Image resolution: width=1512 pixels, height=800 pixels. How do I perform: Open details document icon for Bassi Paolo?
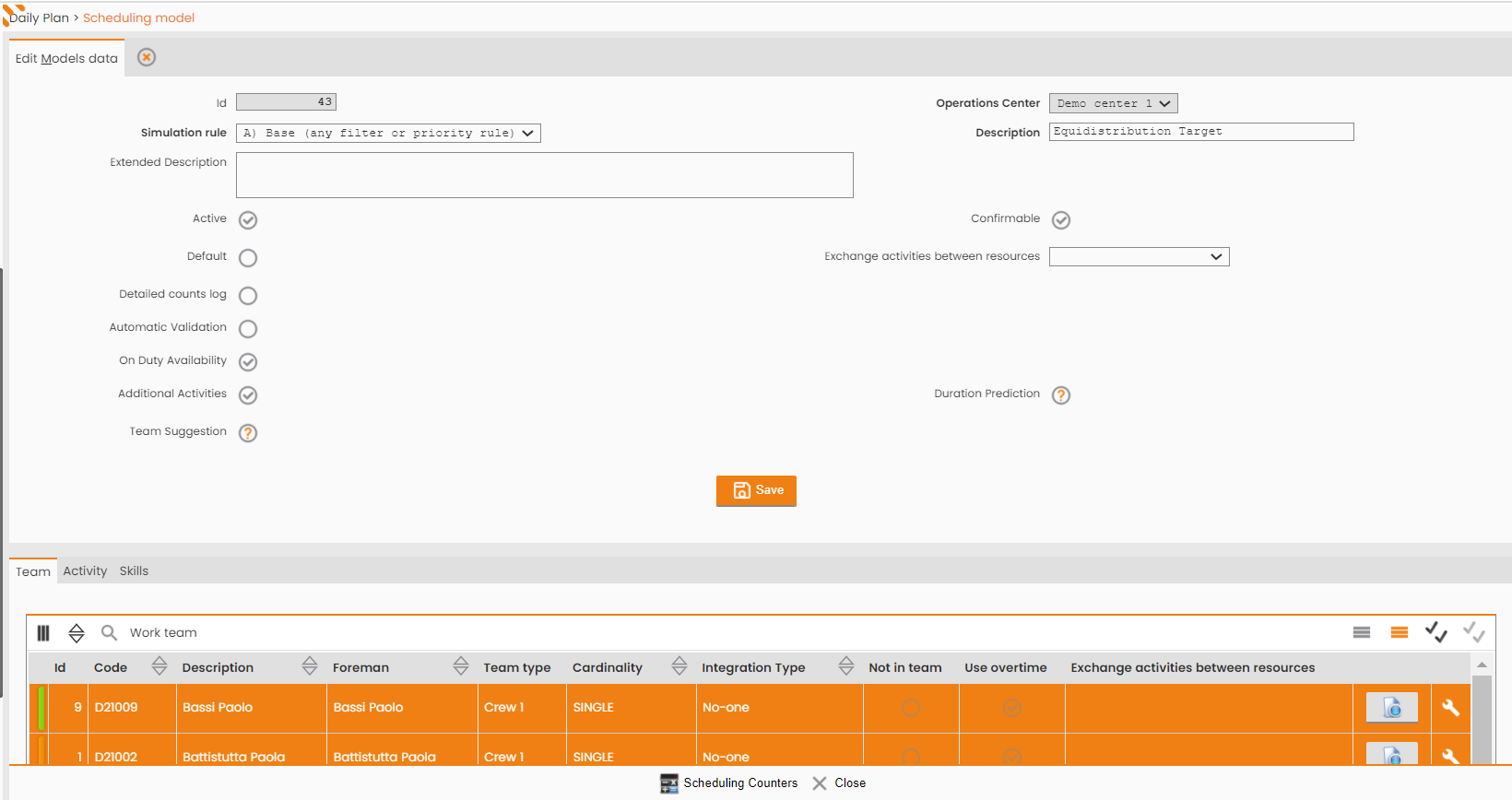click(x=1392, y=708)
